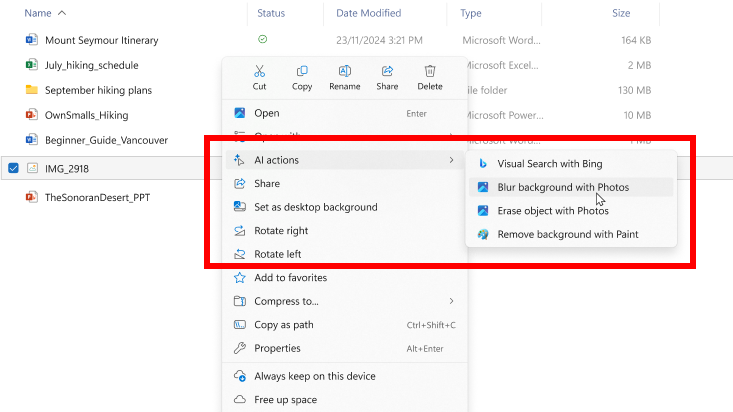The image size is (733, 412).
Task: Select Remove background with Paint
Action: click(567, 234)
